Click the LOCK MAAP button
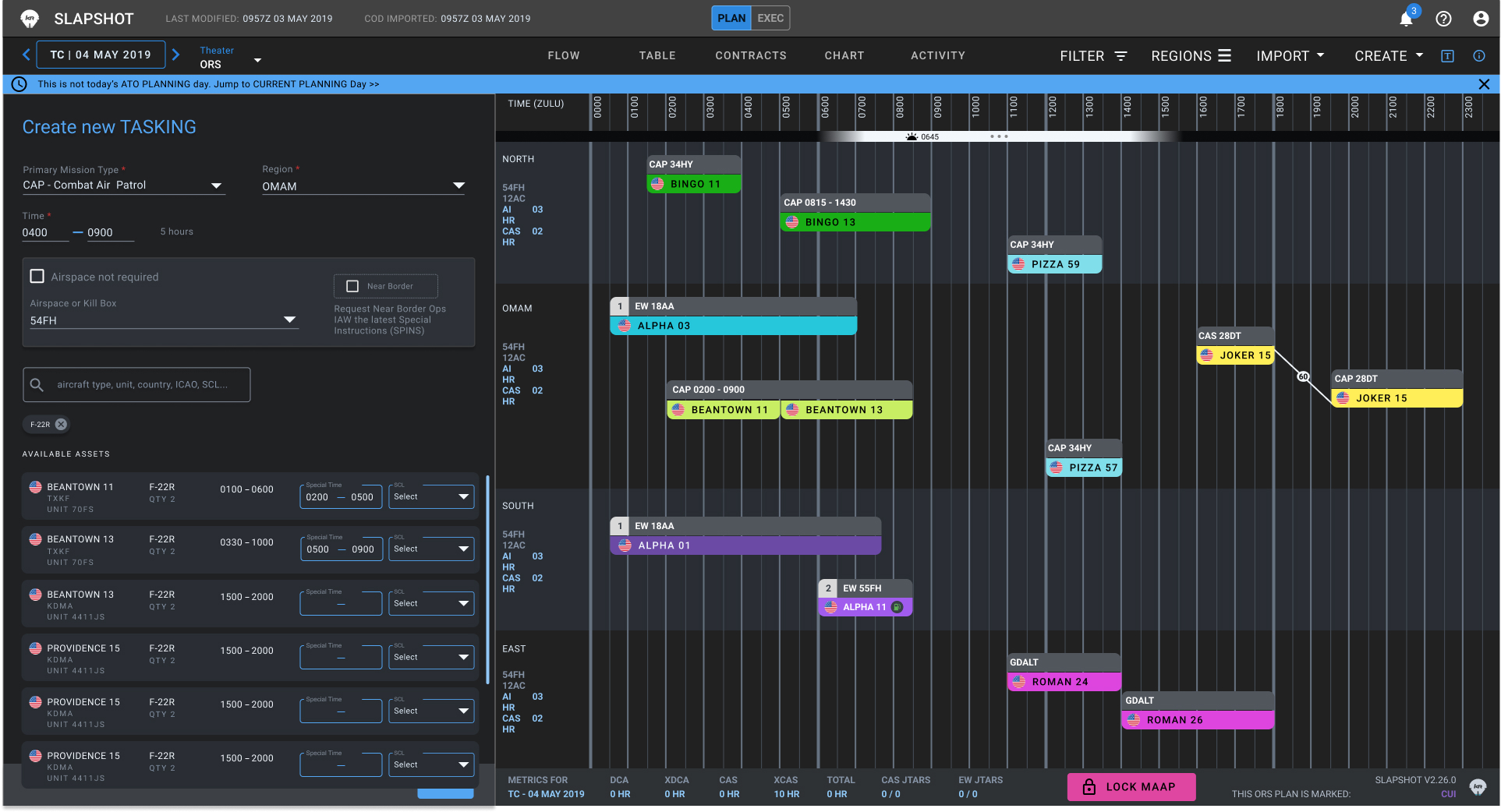Image resolution: width=1501 pixels, height=812 pixels. 1131,787
